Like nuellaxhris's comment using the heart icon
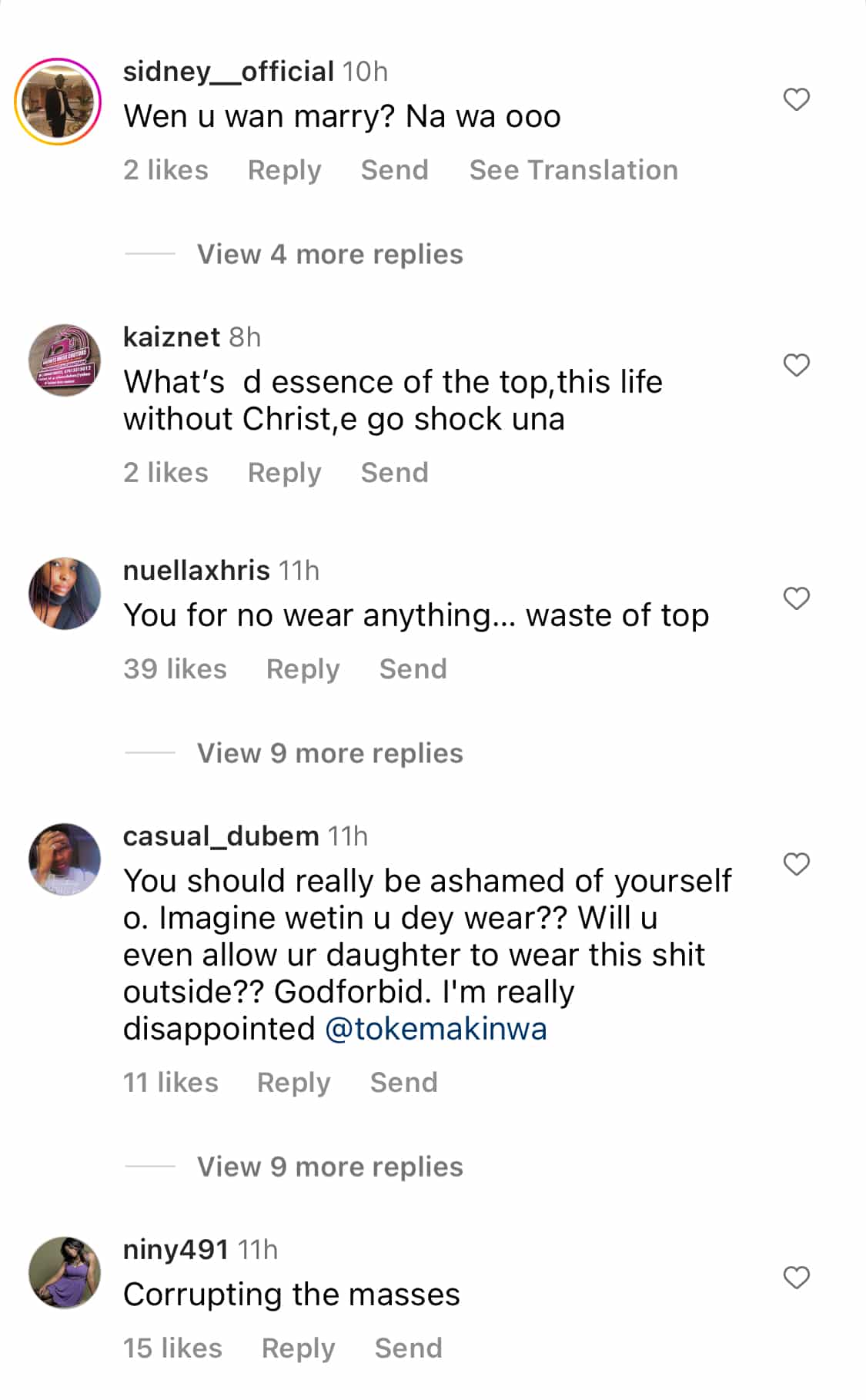The width and height of the screenshot is (866, 1400). (x=796, y=599)
